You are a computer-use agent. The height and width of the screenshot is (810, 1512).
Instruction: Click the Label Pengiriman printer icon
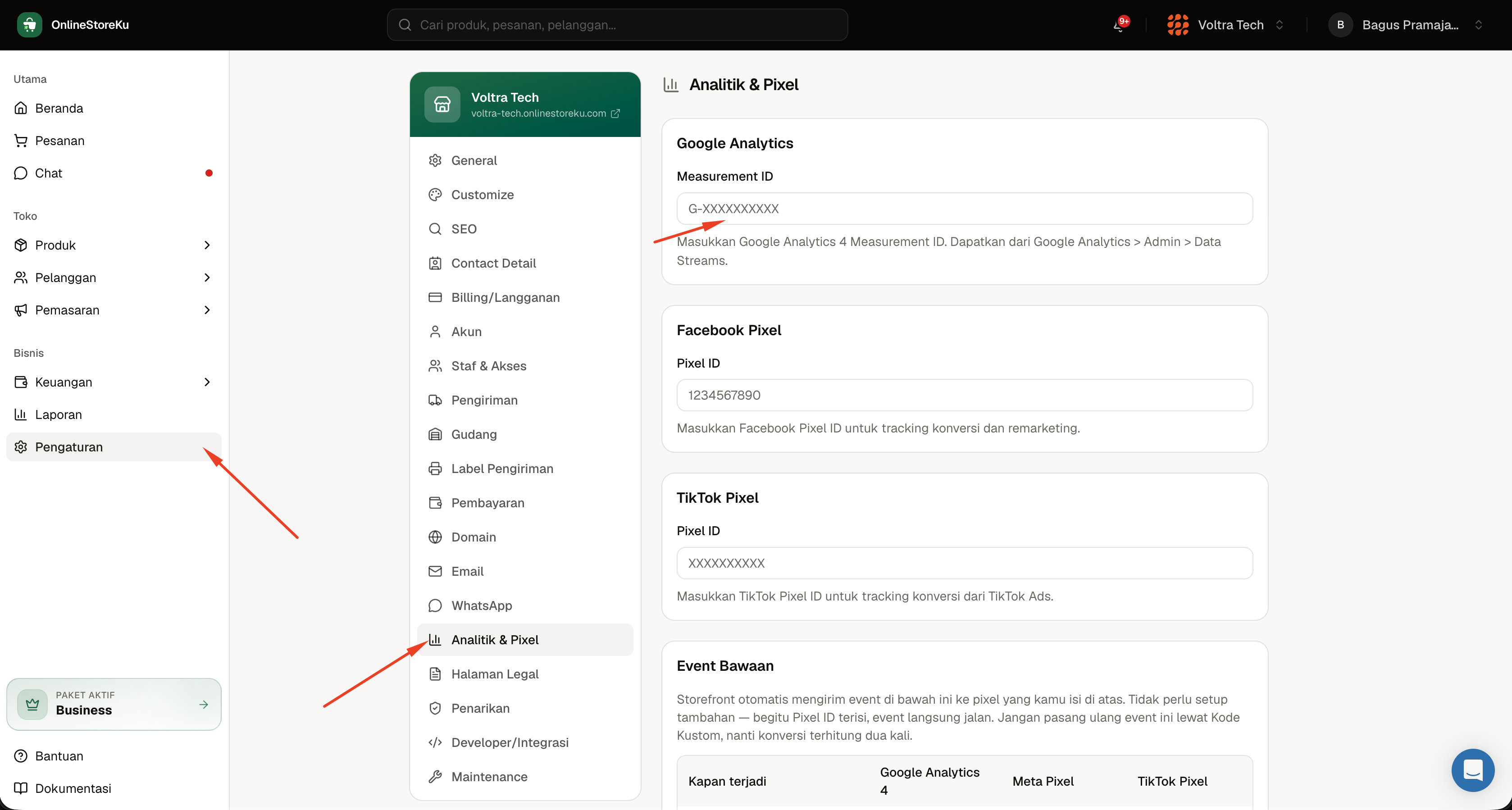[x=435, y=469]
